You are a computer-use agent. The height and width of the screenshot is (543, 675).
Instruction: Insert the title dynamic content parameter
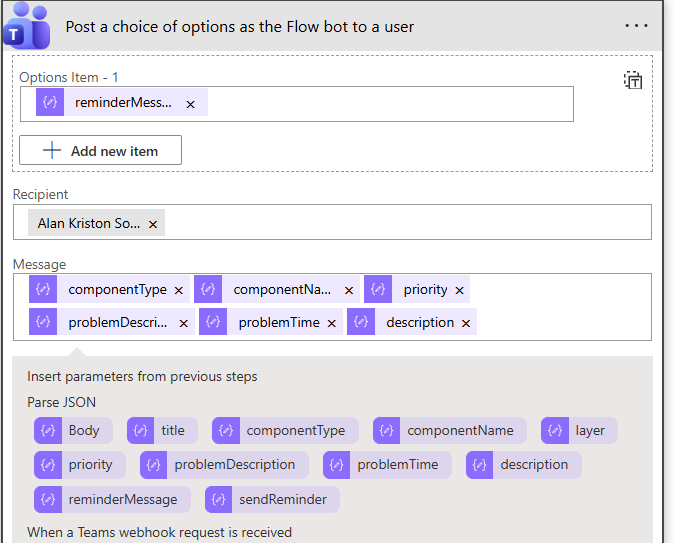click(162, 431)
